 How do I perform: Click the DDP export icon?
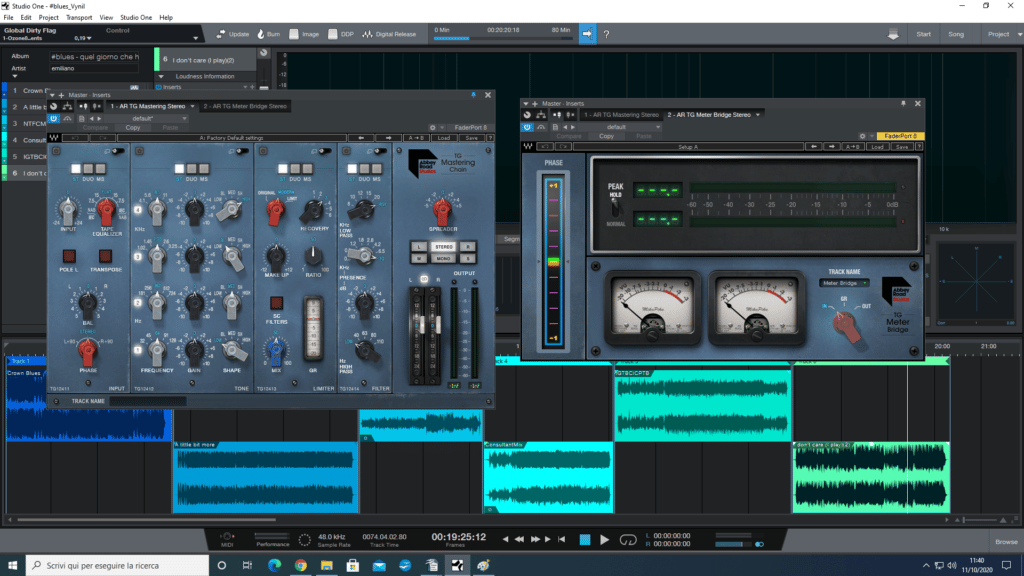[x=332, y=34]
